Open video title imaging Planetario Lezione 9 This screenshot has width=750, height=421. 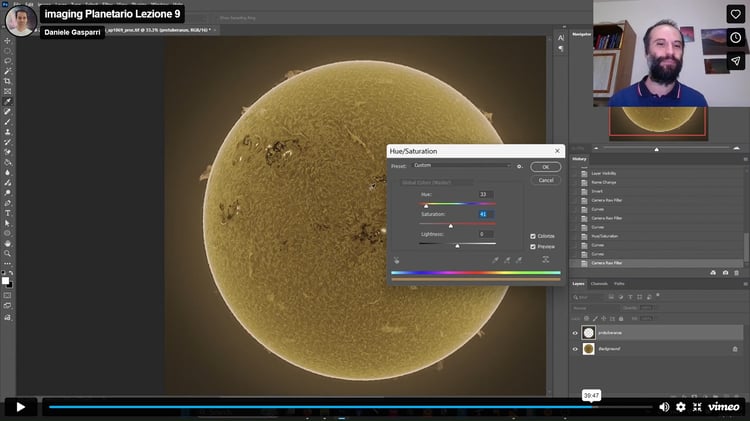pos(112,14)
